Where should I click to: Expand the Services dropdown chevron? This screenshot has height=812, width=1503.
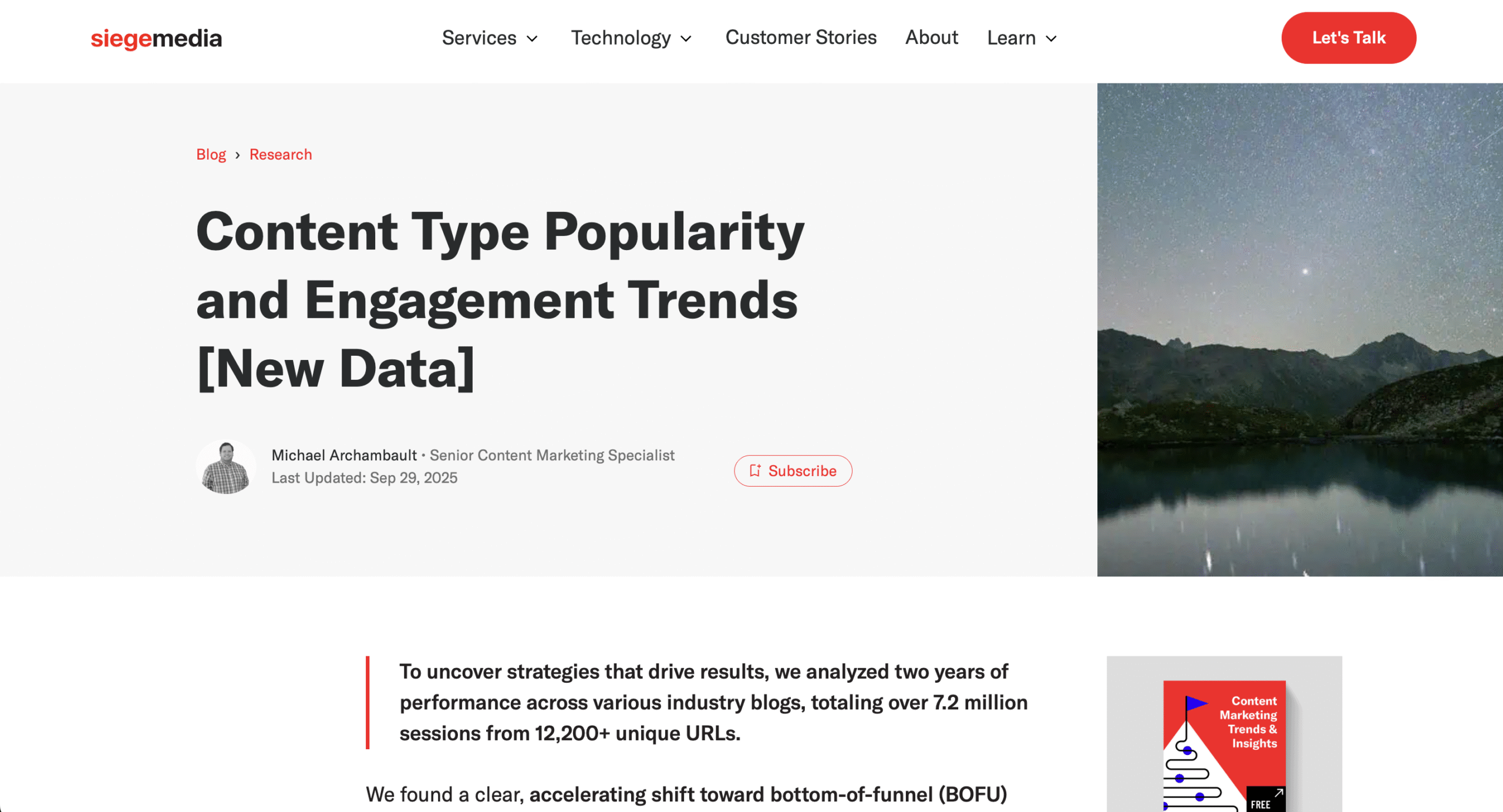[x=532, y=39]
